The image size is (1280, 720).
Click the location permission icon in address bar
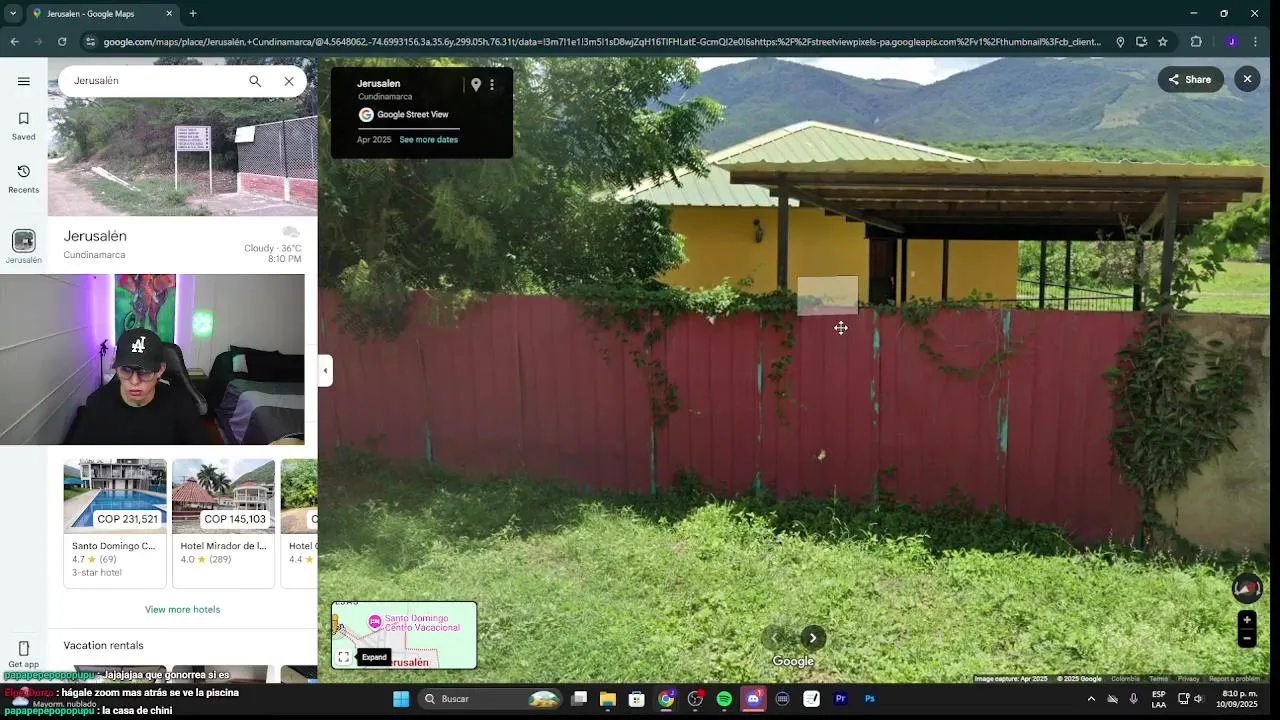tap(1120, 42)
